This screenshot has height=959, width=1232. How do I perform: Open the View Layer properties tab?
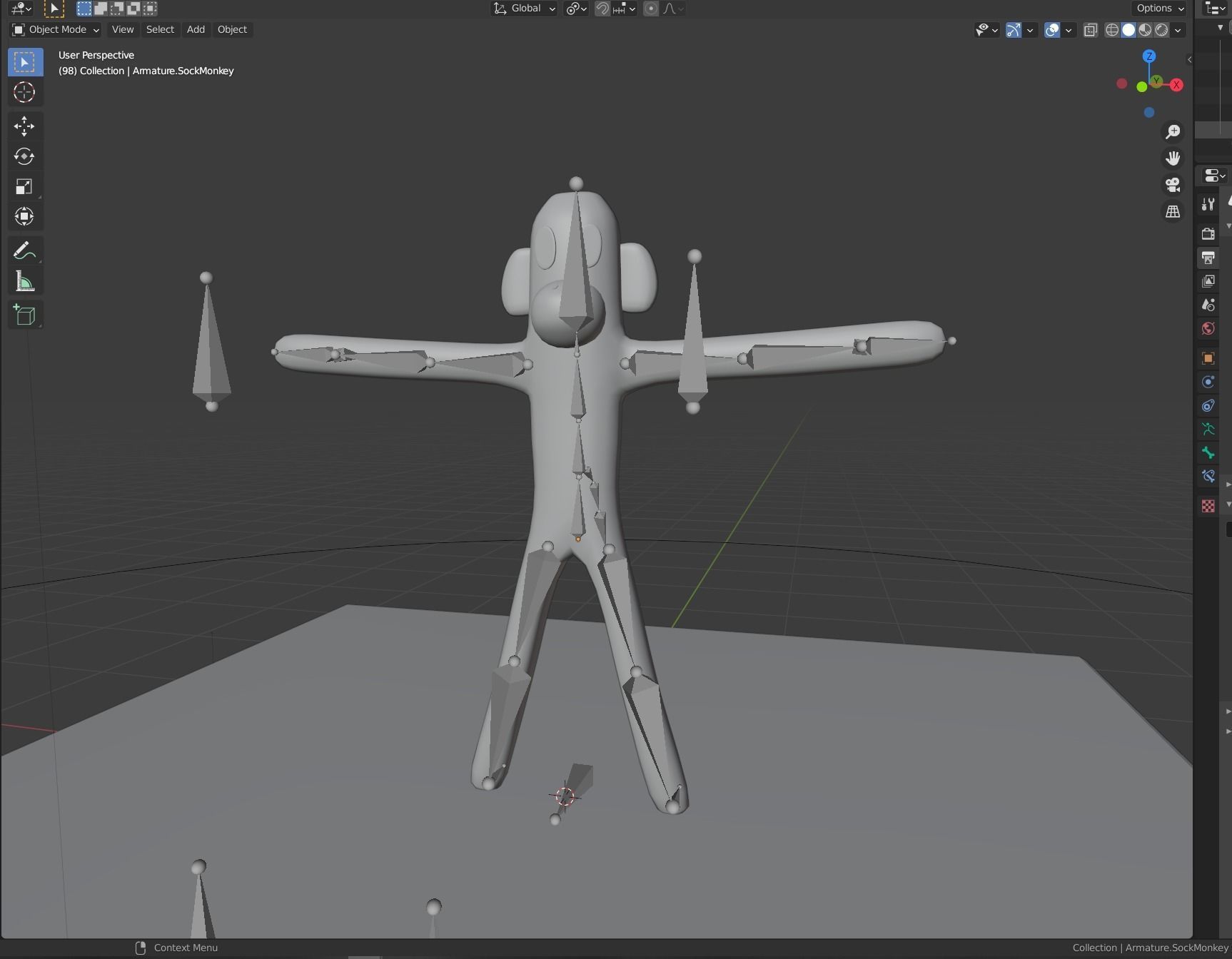coord(1208,281)
